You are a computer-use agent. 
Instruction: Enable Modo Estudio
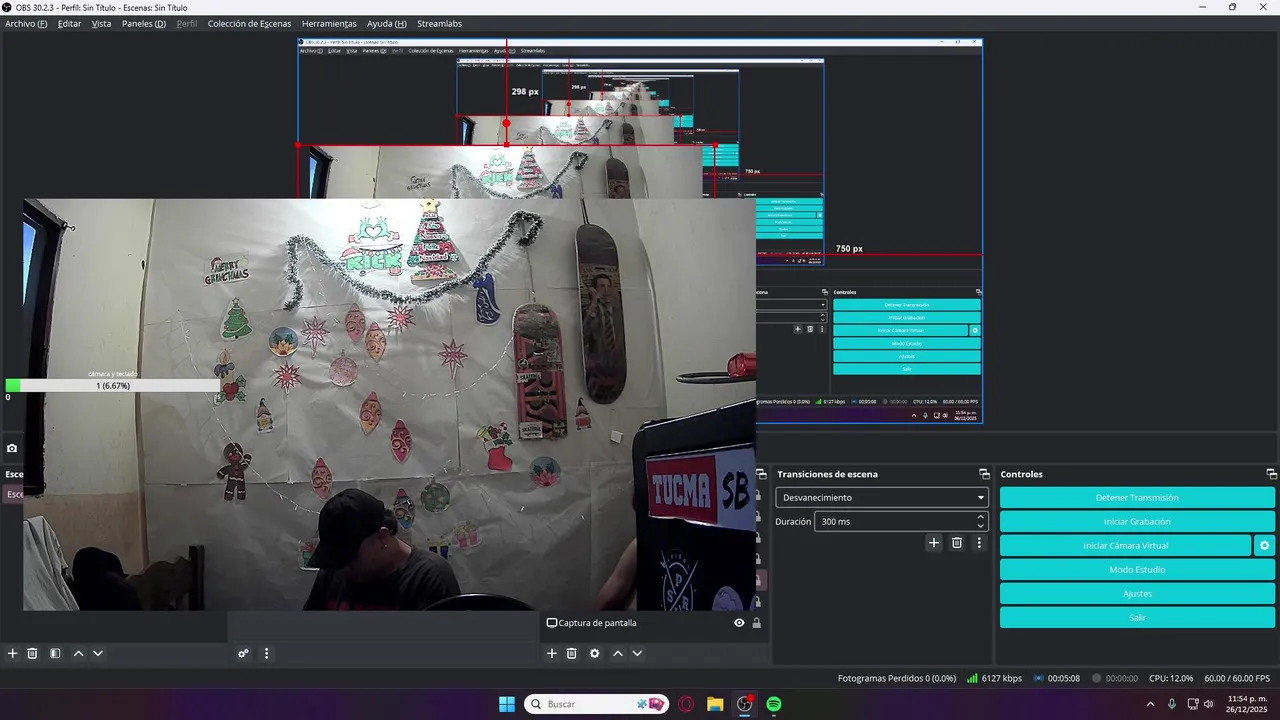(x=1137, y=569)
